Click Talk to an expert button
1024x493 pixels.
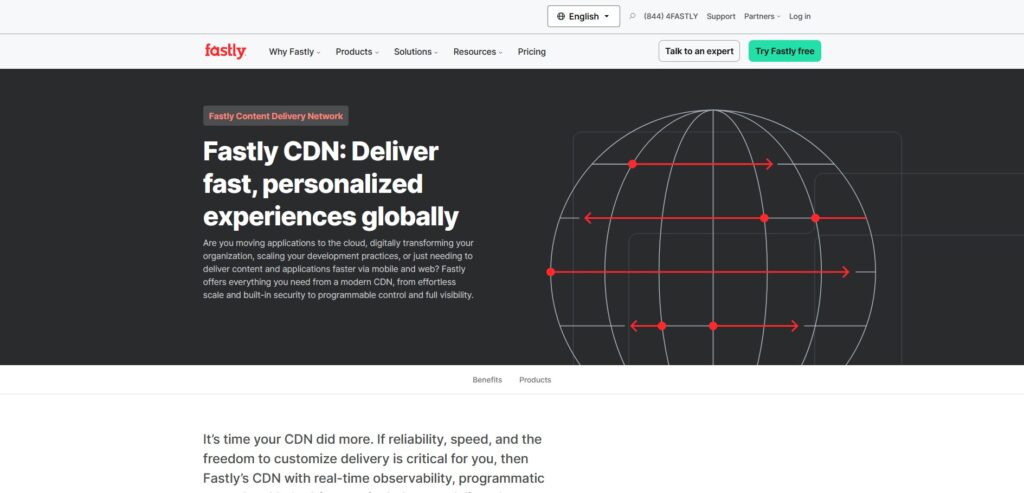[x=699, y=51]
